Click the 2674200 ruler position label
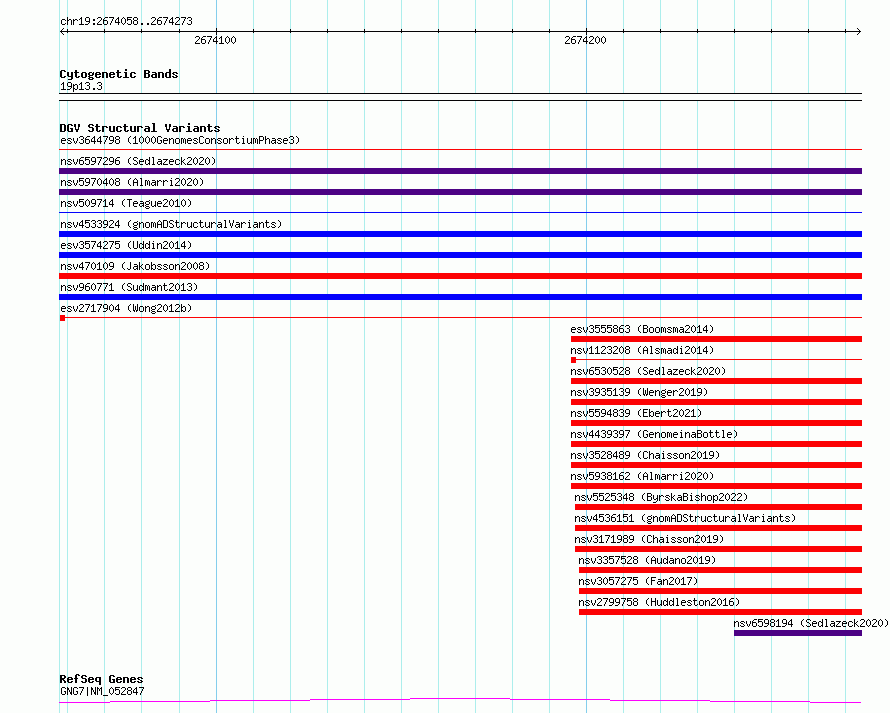 coord(585,40)
